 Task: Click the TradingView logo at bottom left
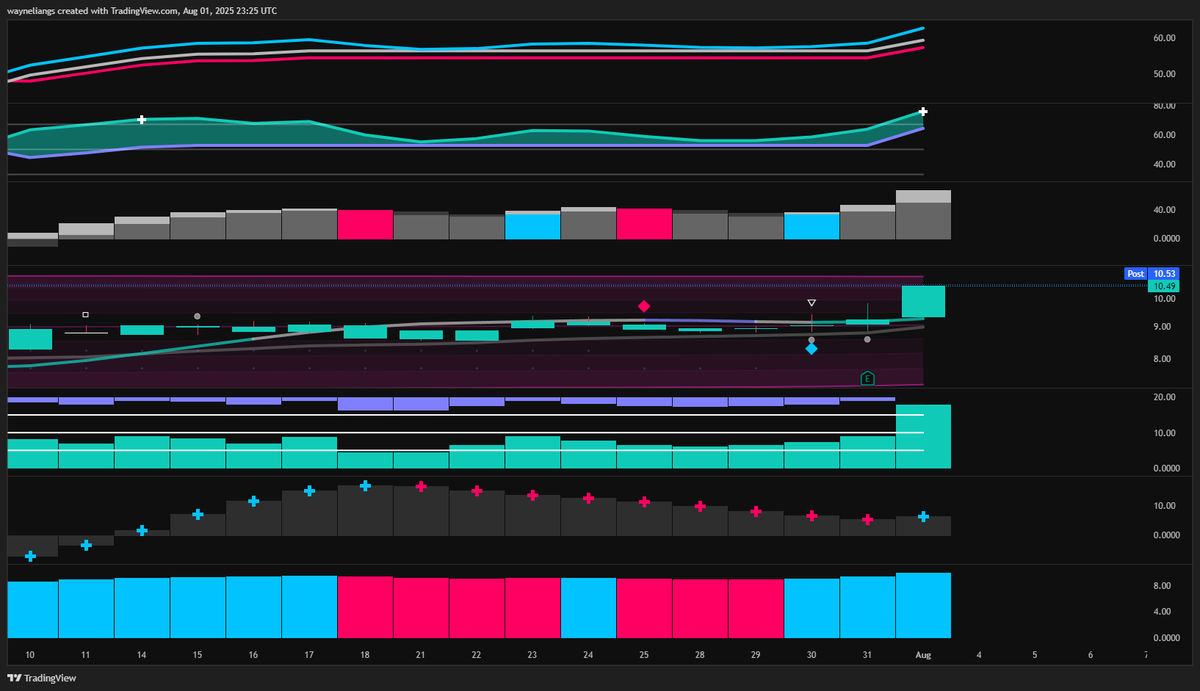point(42,678)
